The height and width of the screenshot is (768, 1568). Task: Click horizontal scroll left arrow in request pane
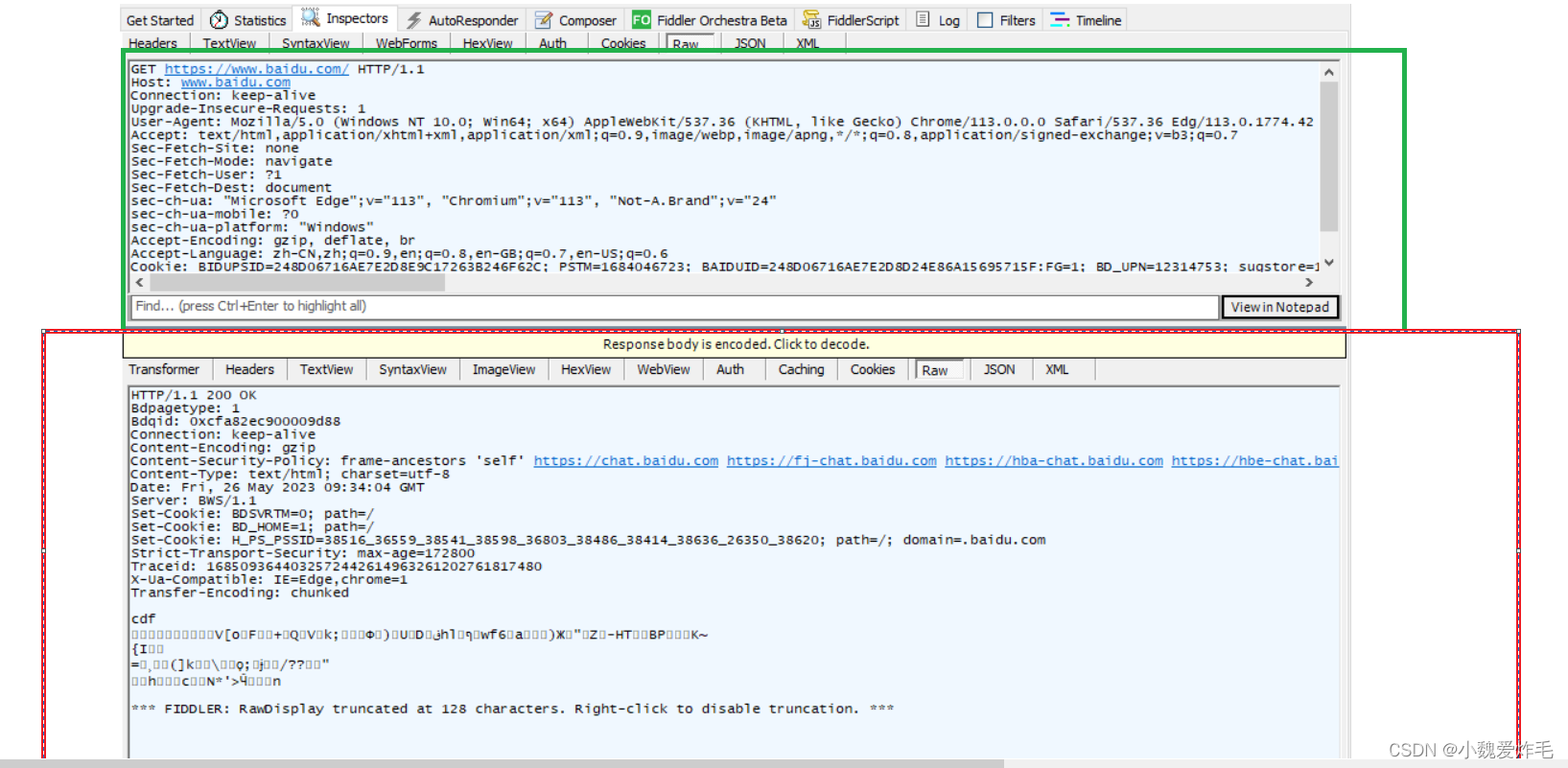[140, 283]
